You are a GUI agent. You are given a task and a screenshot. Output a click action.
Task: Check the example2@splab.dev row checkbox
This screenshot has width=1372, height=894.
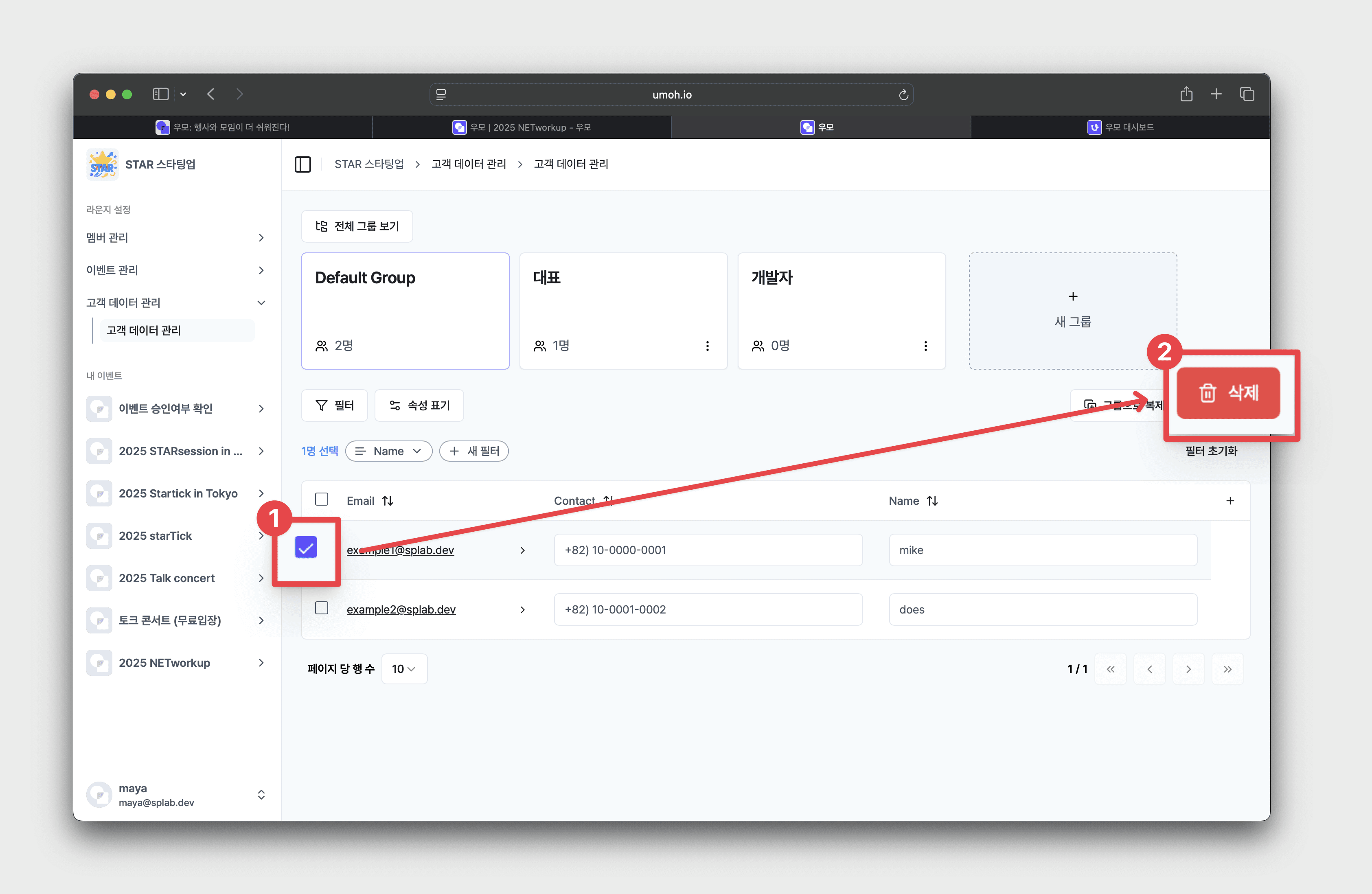pos(322,608)
